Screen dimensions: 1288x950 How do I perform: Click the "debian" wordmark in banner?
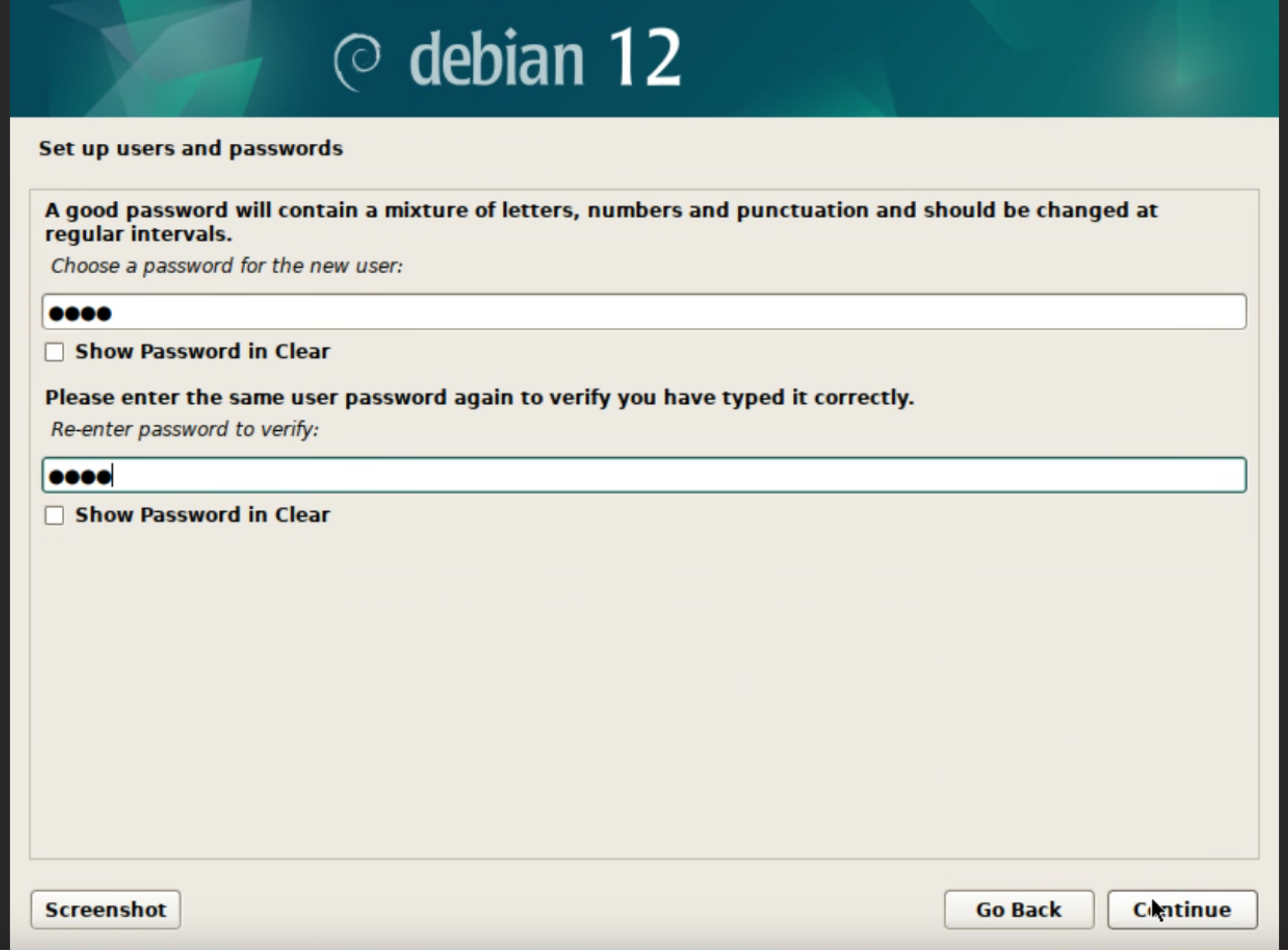click(x=497, y=58)
